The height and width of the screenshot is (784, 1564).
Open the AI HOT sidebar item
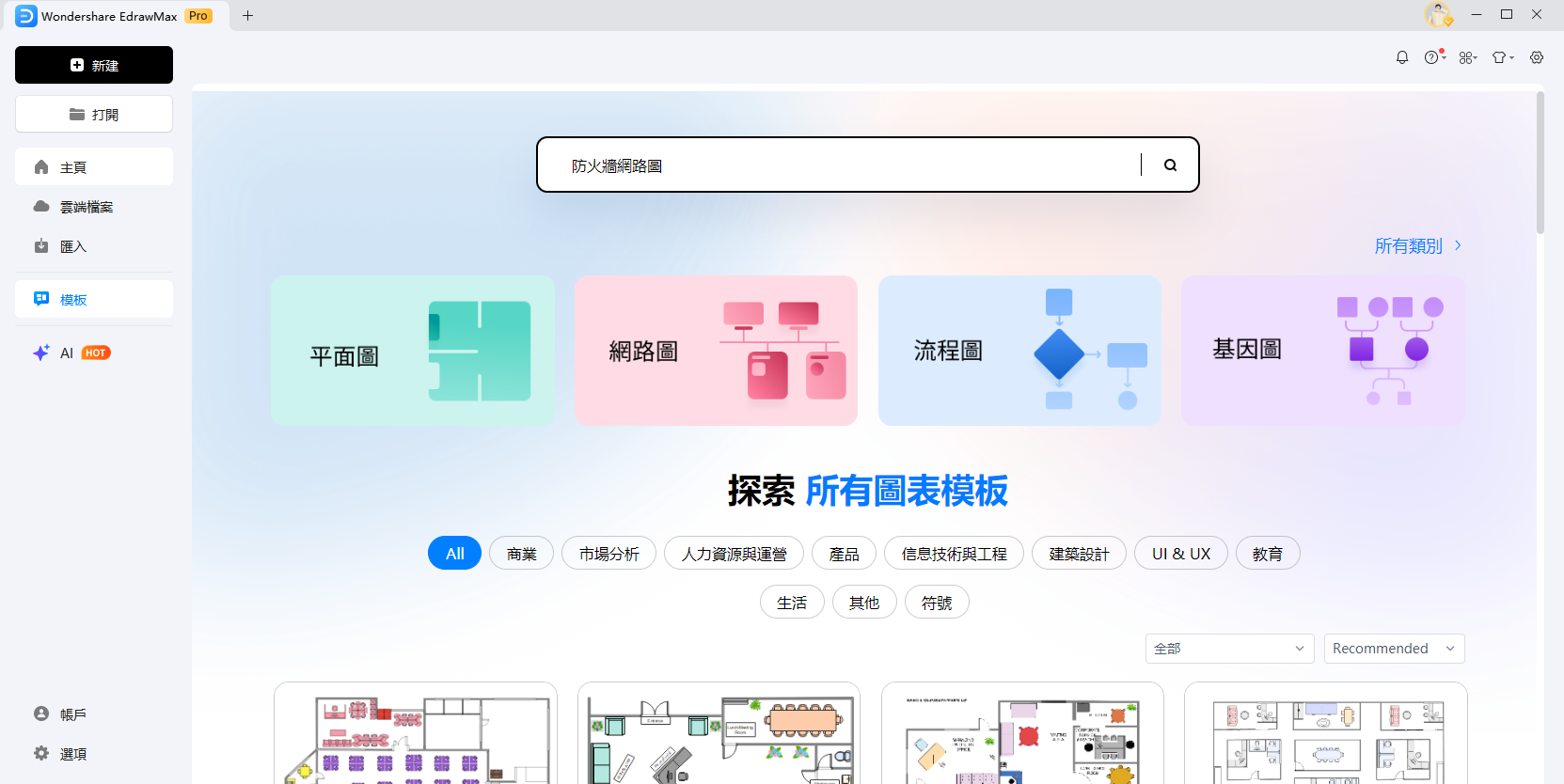tap(94, 353)
